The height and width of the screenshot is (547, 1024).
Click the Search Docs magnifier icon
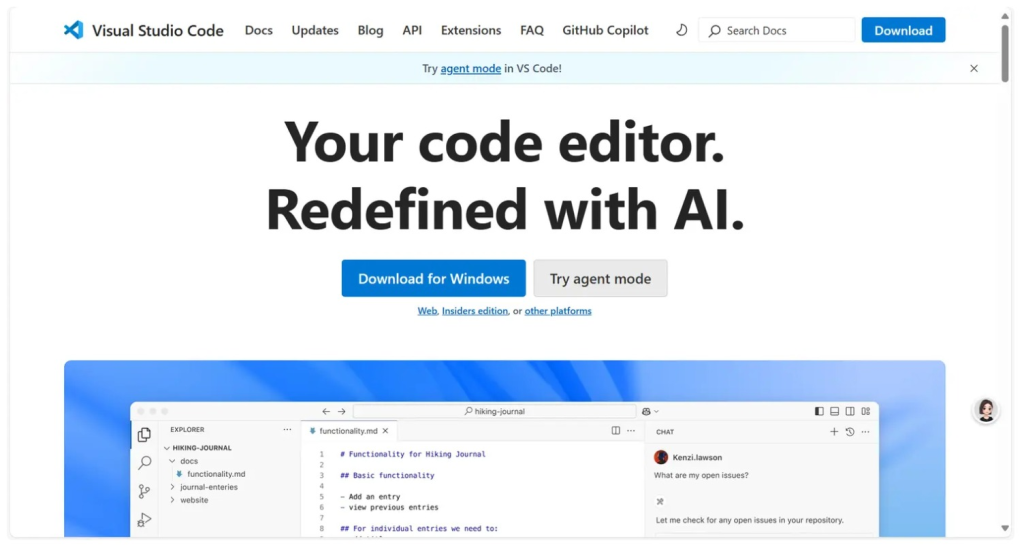[714, 31]
